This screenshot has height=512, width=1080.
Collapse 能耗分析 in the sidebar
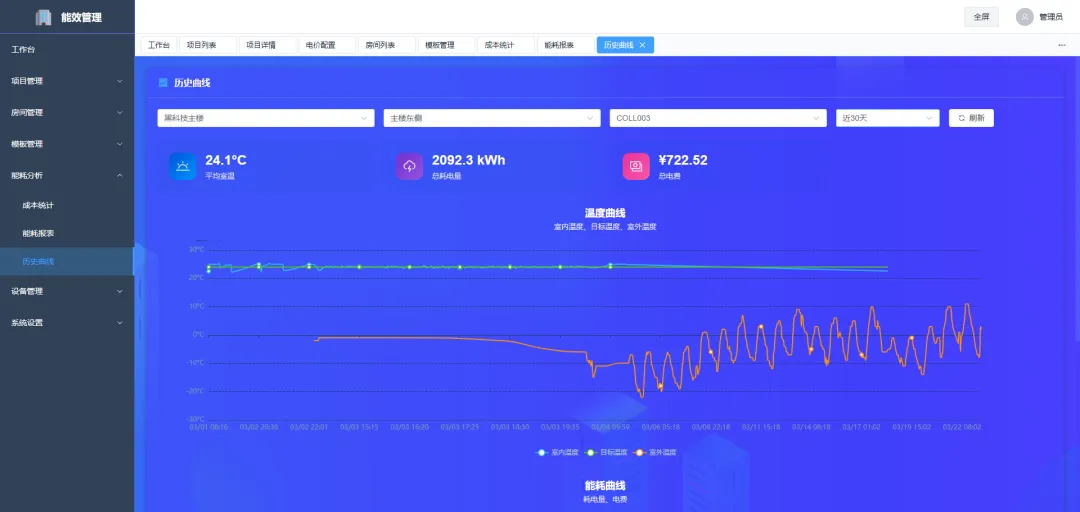[x=67, y=176]
